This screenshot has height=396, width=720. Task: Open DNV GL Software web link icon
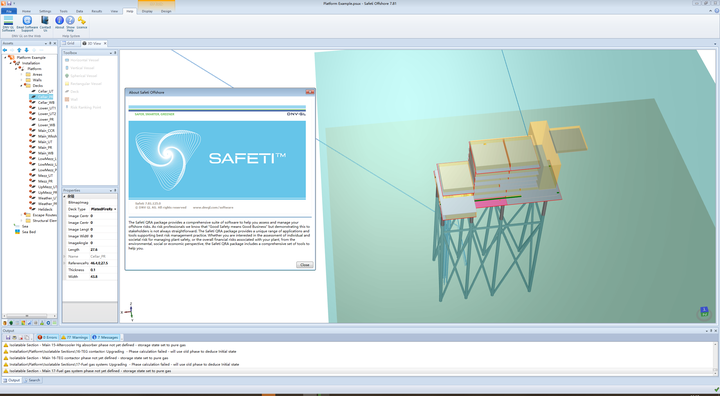coord(8,20)
